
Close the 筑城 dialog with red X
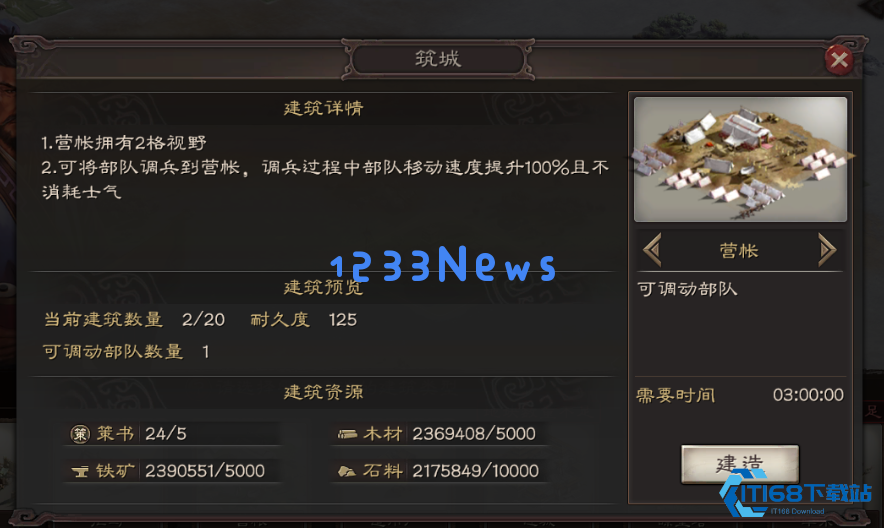839,60
